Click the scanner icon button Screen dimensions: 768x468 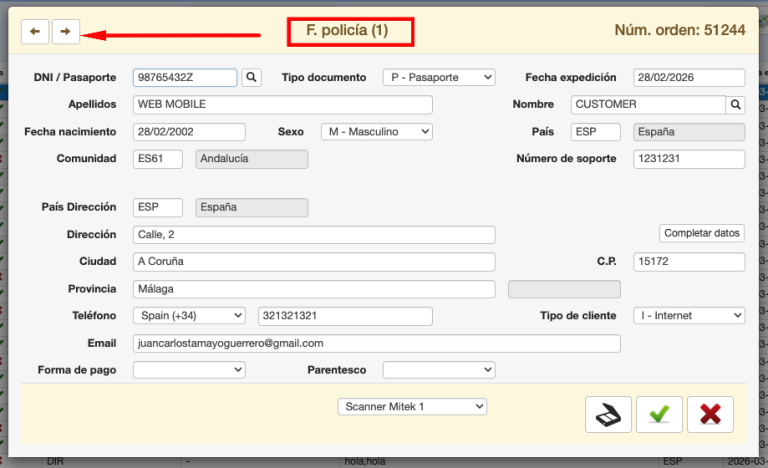click(x=608, y=414)
